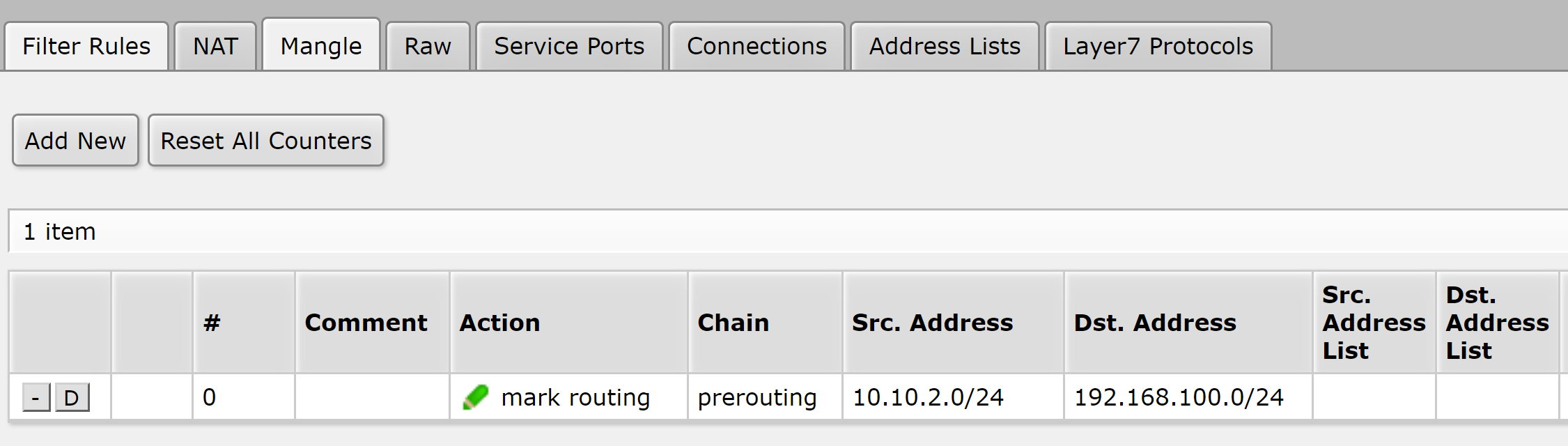Sort by the Src. Address column header
This screenshot has height=446, width=1568.
point(932,323)
